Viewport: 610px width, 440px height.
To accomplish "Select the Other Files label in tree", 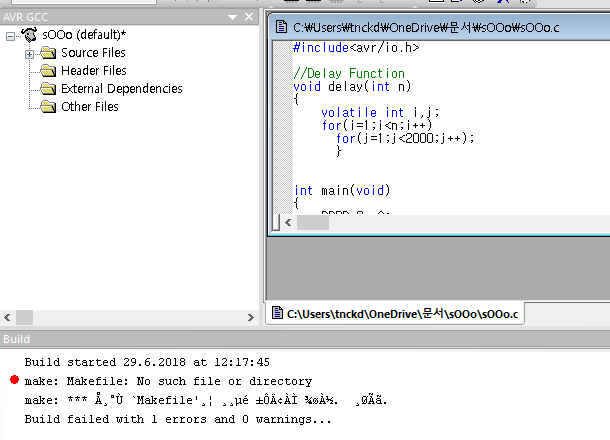I will [x=89, y=107].
